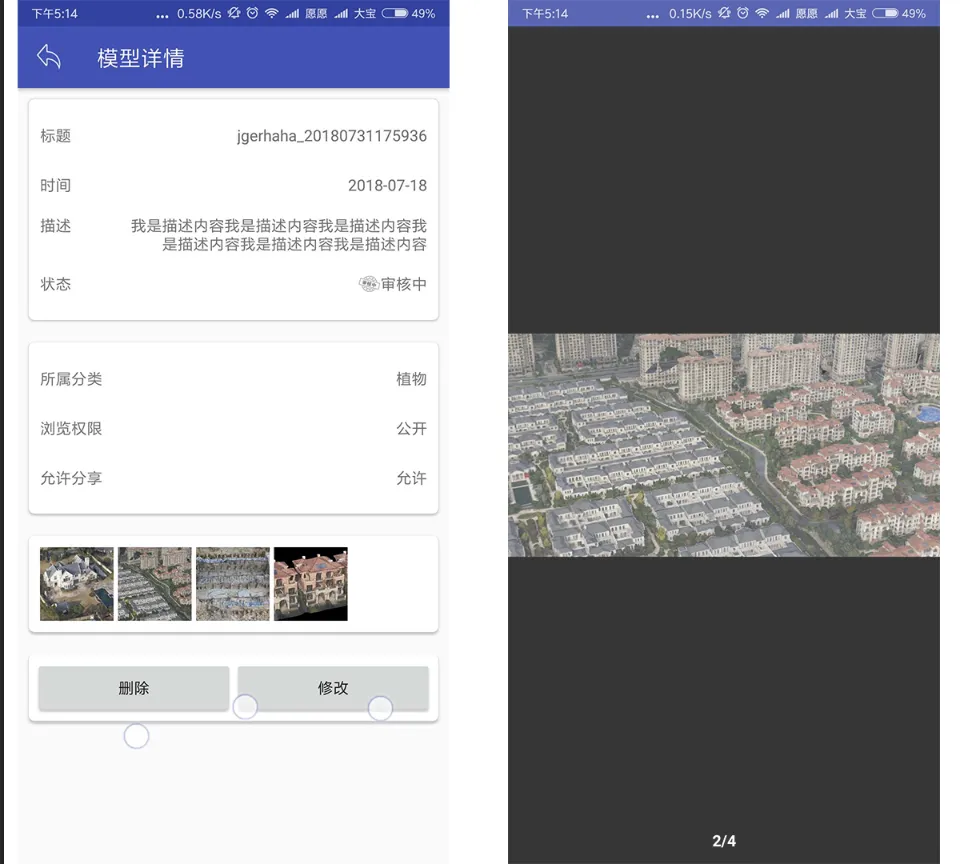Click the 模型详情 header title

(141, 58)
